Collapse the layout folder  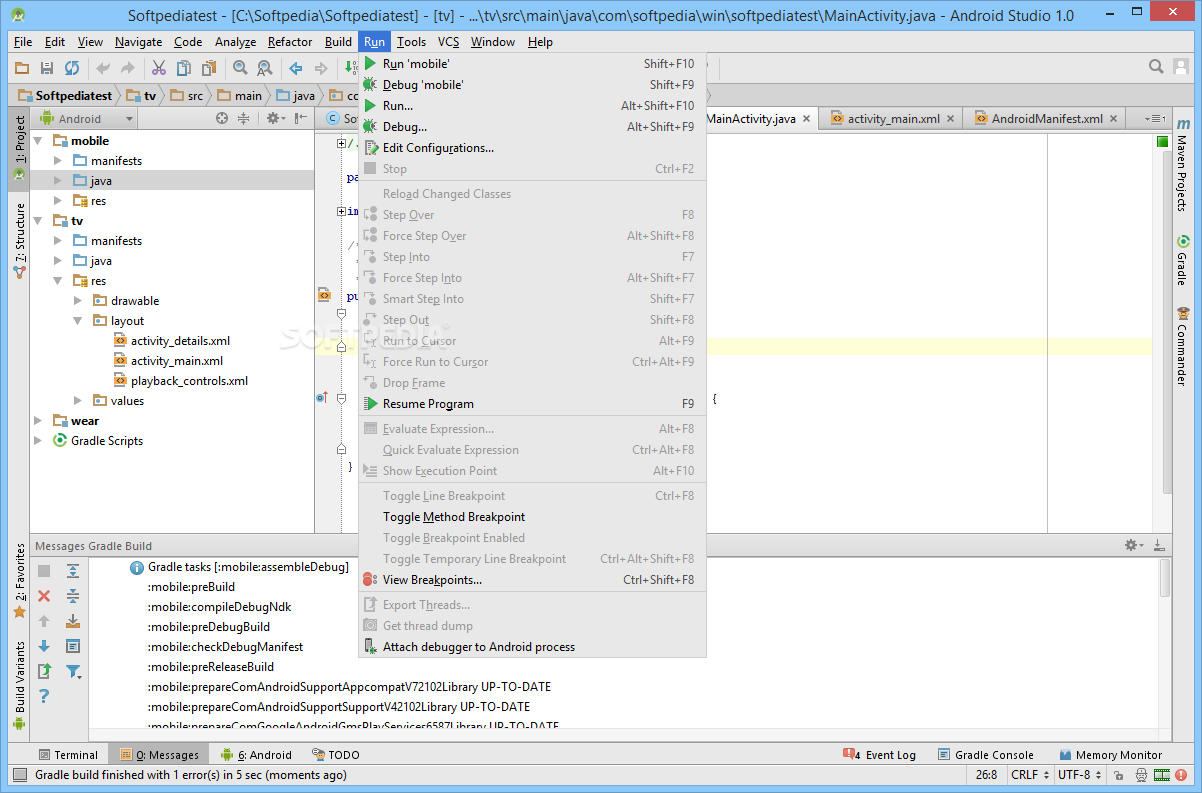pyautogui.click(x=78, y=321)
